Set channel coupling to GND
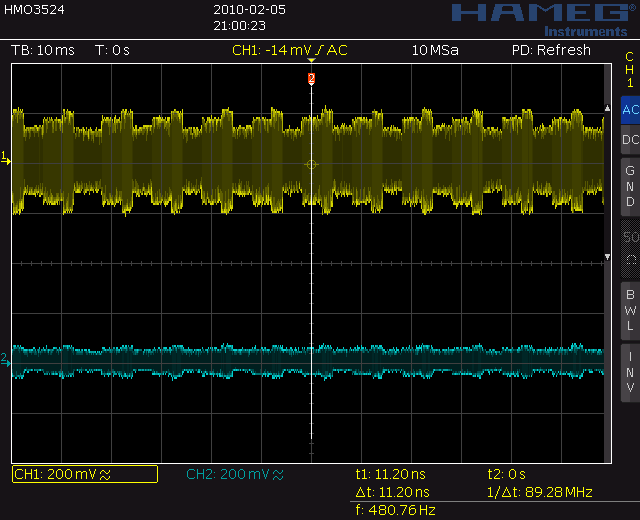 630,187
